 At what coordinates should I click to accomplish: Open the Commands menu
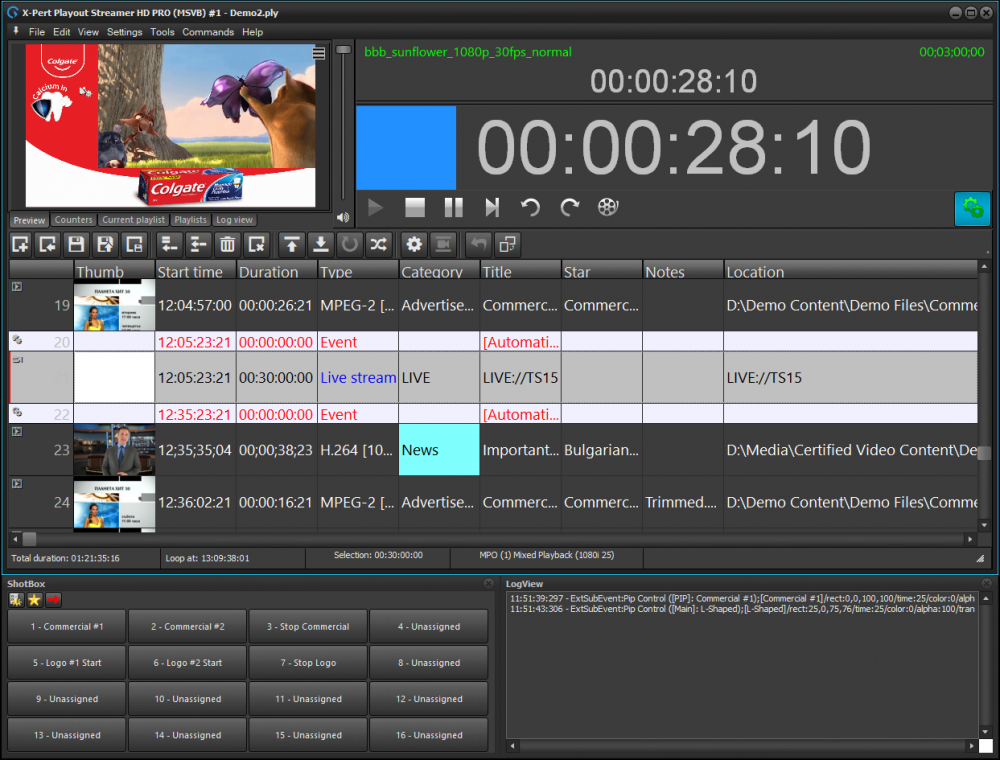208,32
